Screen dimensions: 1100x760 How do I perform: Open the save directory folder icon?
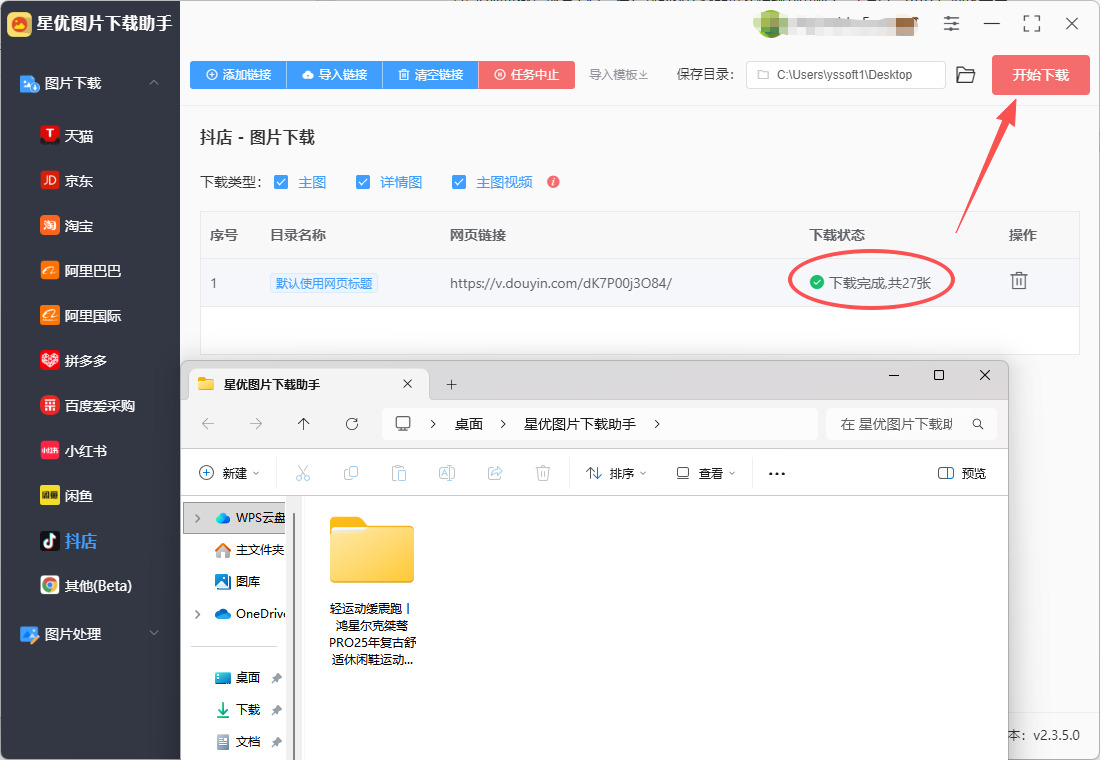(965, 74)
